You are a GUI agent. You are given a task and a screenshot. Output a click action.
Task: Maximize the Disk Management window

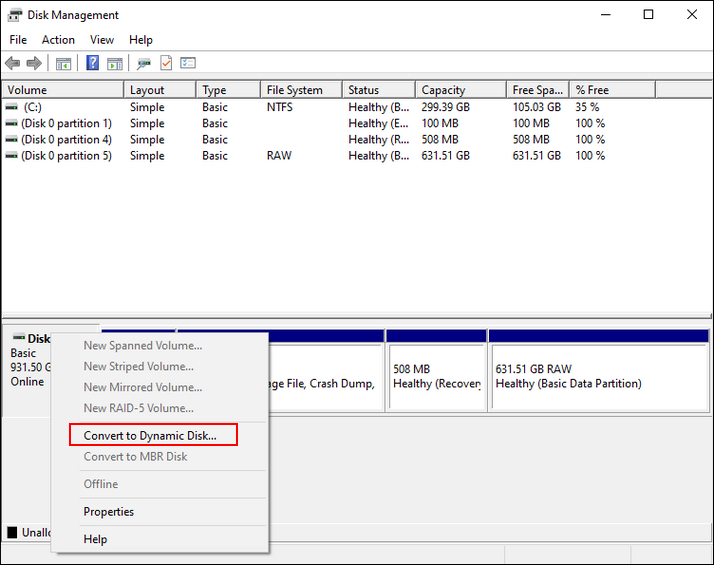pos(648,15)
